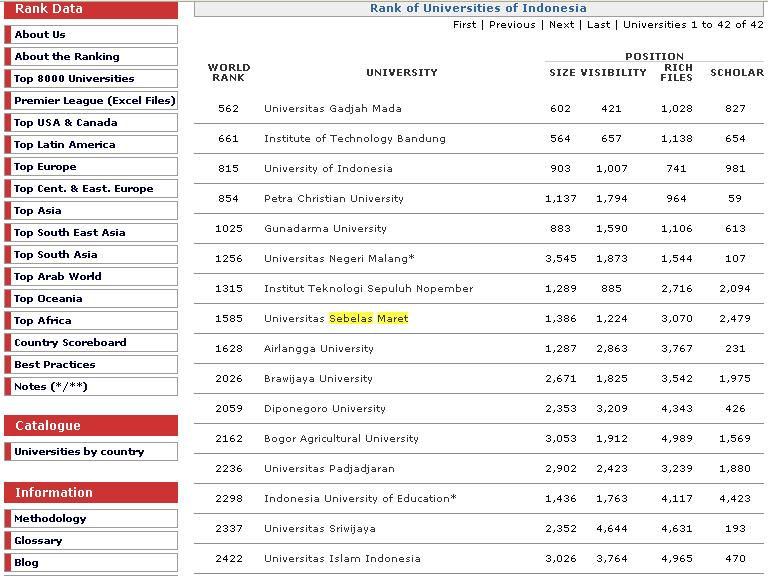Image resolution: width=768 pixels, height=576 pixels.
Task: Click the WORLD RANK column header
Action: pos(229,72)
